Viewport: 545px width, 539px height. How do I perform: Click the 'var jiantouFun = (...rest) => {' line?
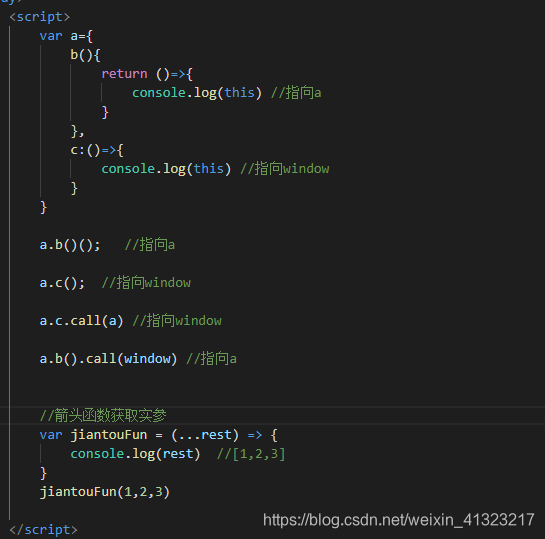point(158,435)
